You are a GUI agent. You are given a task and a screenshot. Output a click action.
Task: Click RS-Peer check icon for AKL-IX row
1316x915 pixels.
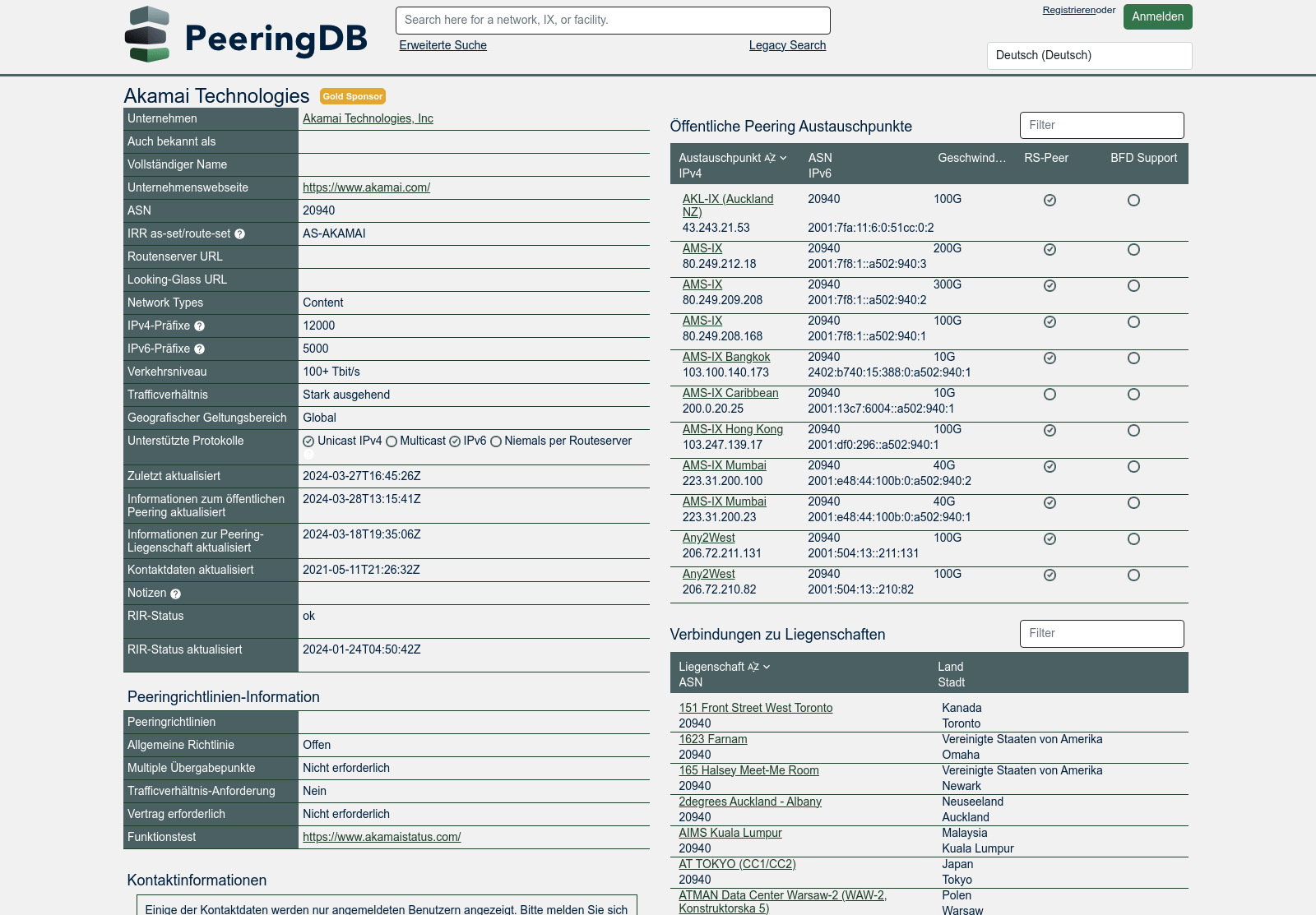click(x=1050, y=201)
